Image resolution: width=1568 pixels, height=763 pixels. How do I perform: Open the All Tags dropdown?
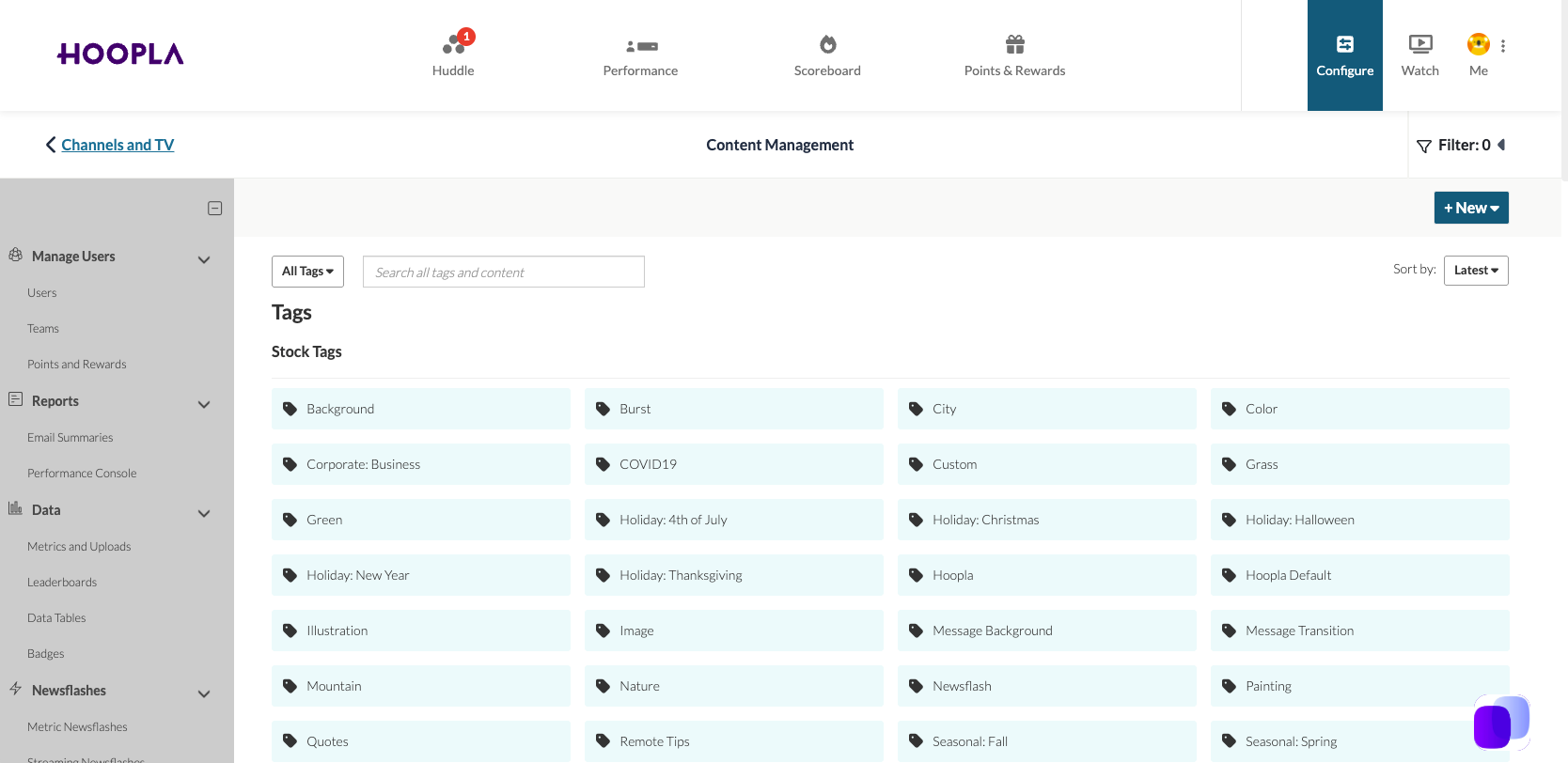(x=307, y=272)
